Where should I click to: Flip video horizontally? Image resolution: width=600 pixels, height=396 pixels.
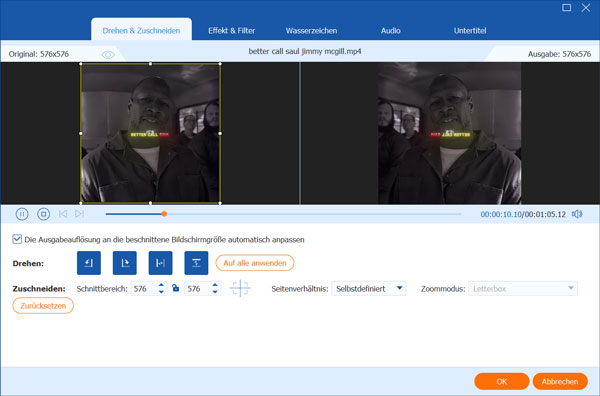tap(160, 263)
